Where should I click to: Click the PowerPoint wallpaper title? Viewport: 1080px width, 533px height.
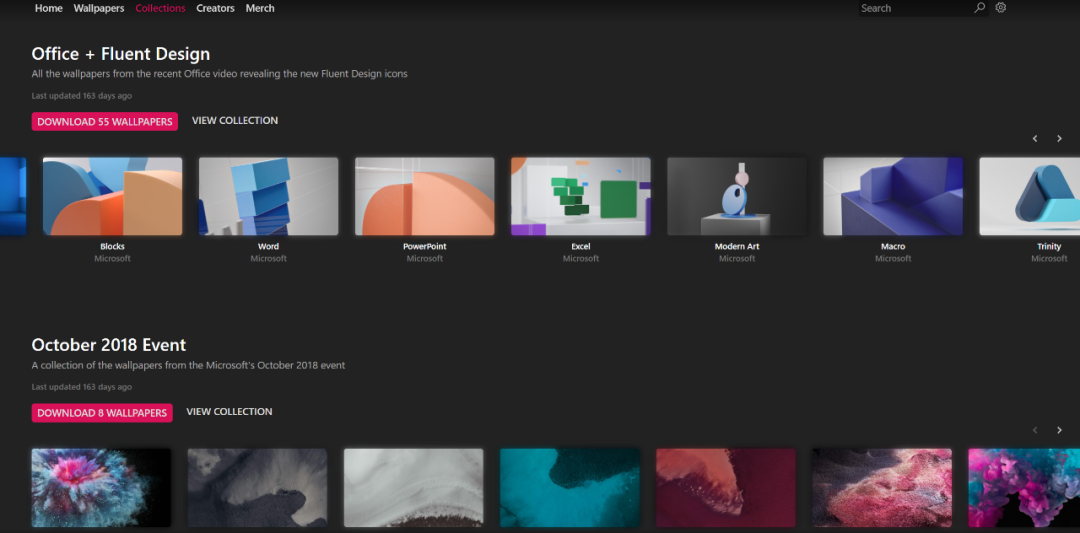coord(424,247)
